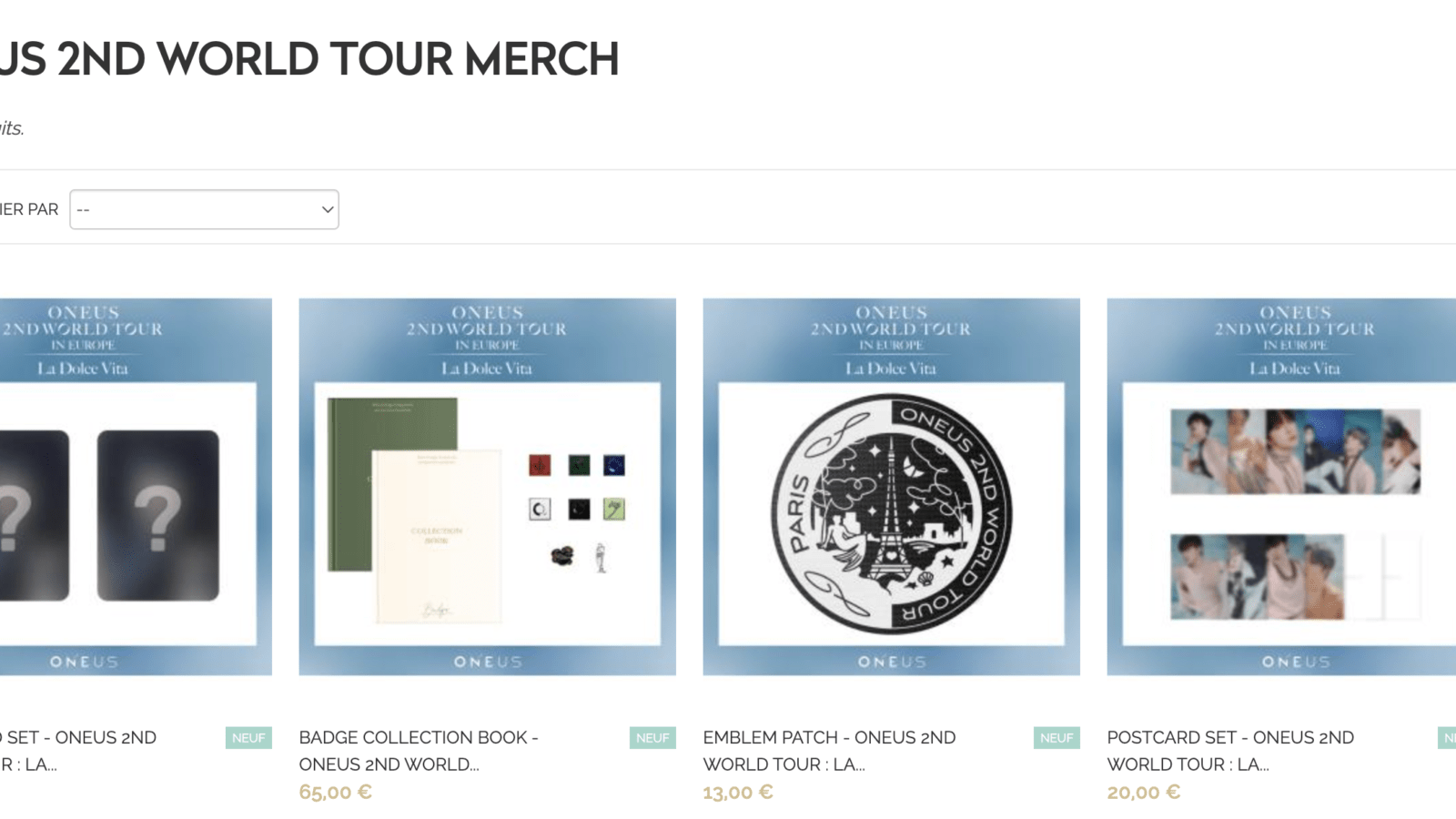Open the mystery photocard set image
1456x819 pixels.
tap(136, 487)
